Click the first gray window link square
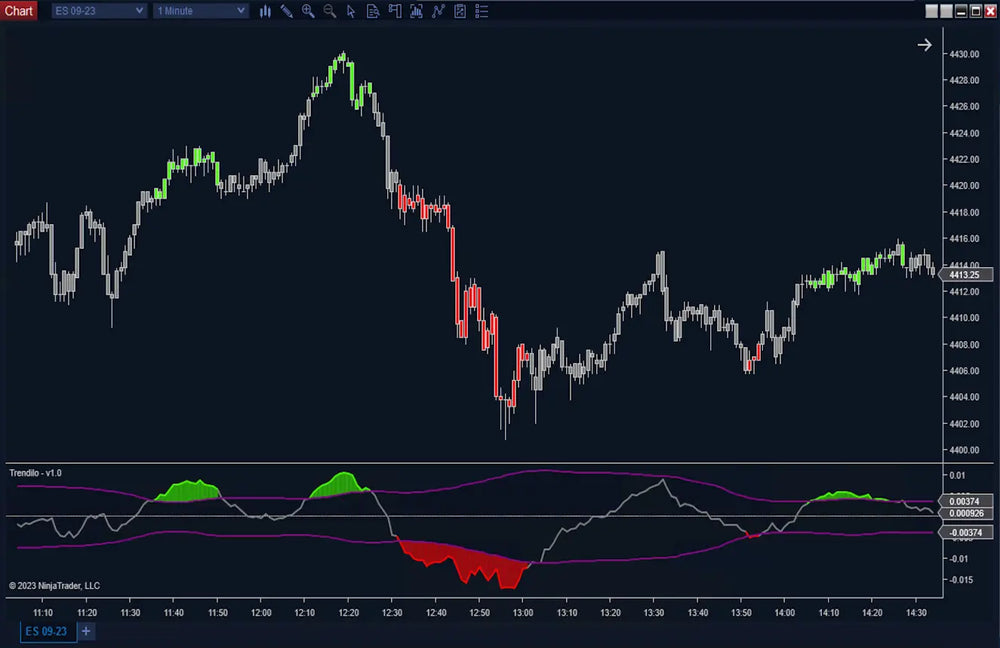Viewport: 1000px width, 648px height. [932, 11]
